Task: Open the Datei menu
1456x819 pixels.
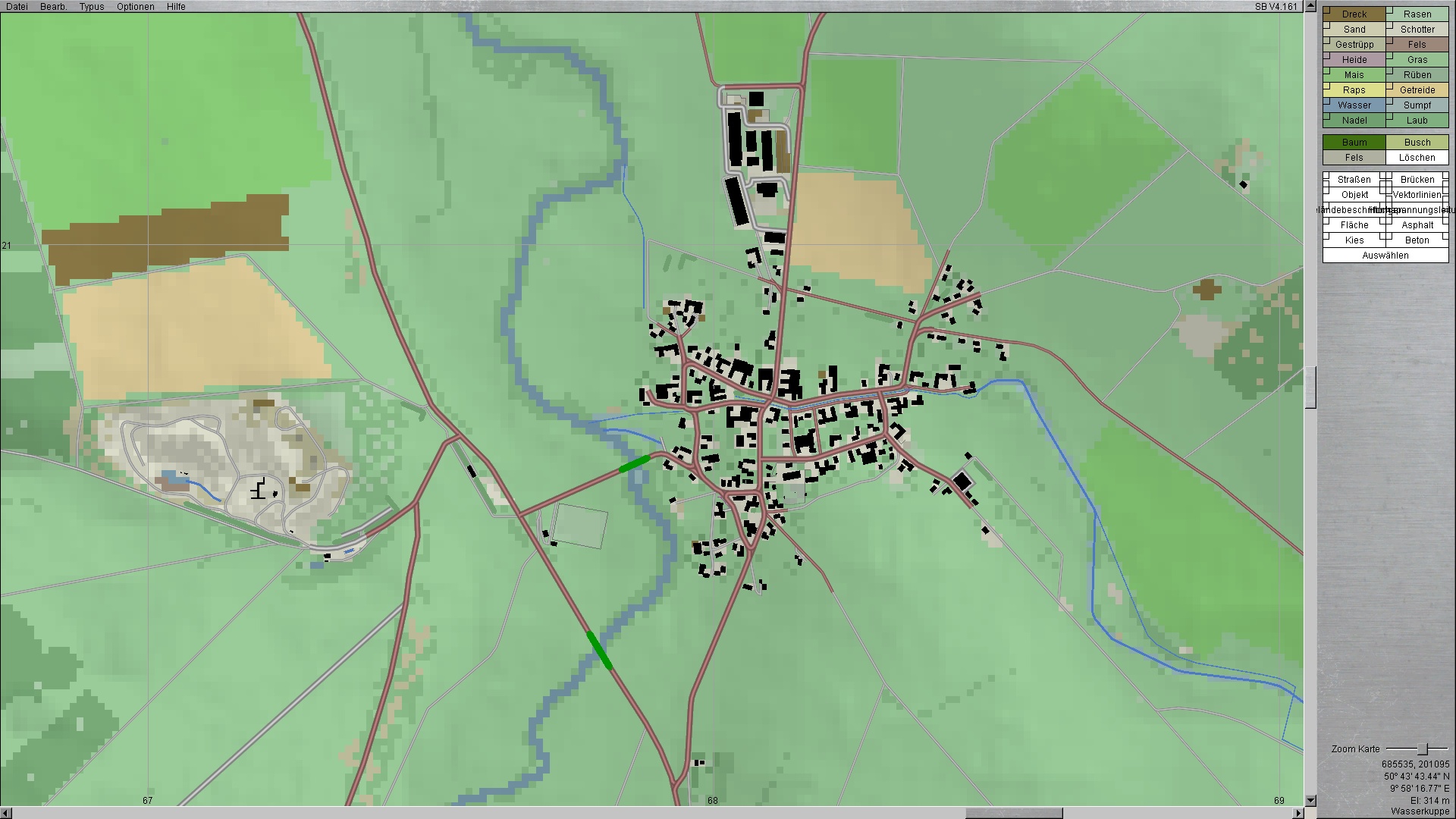Action: pos(17,6)
